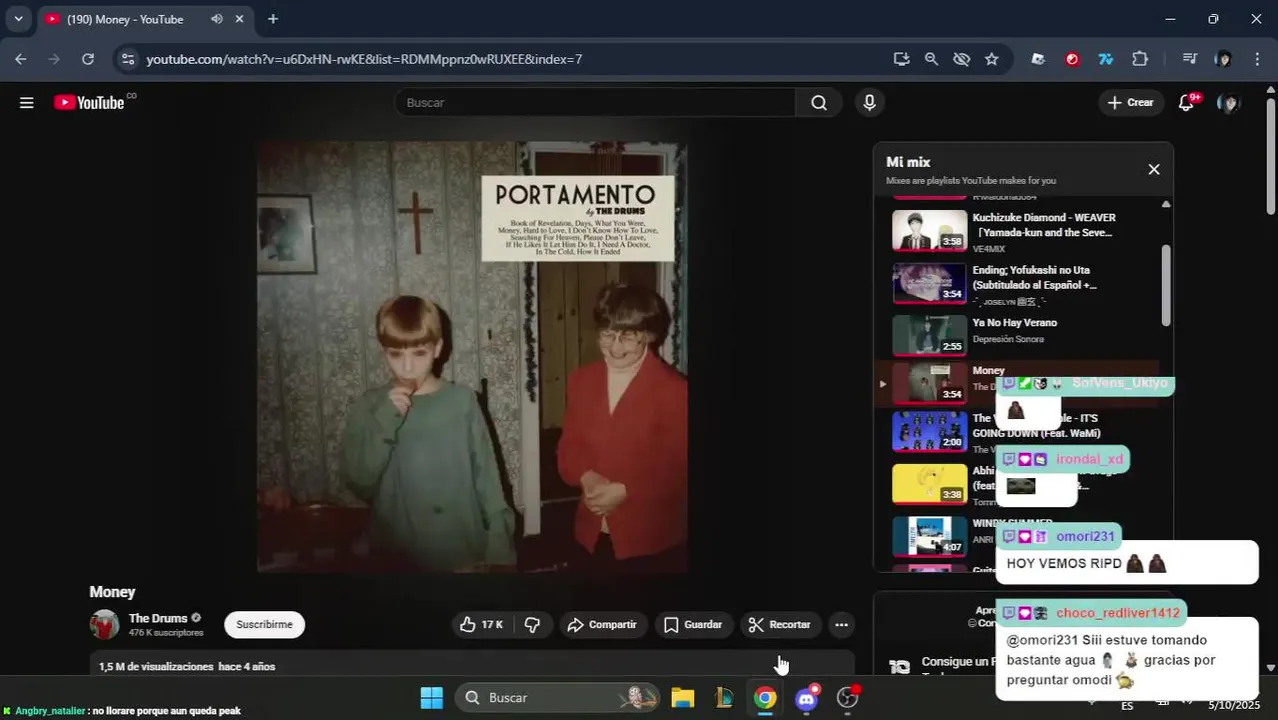Screen dimensions: 1278x720
Task: Open the Extensions puzzle menu
Action: pyautogui.click(x=1140, y=59)
